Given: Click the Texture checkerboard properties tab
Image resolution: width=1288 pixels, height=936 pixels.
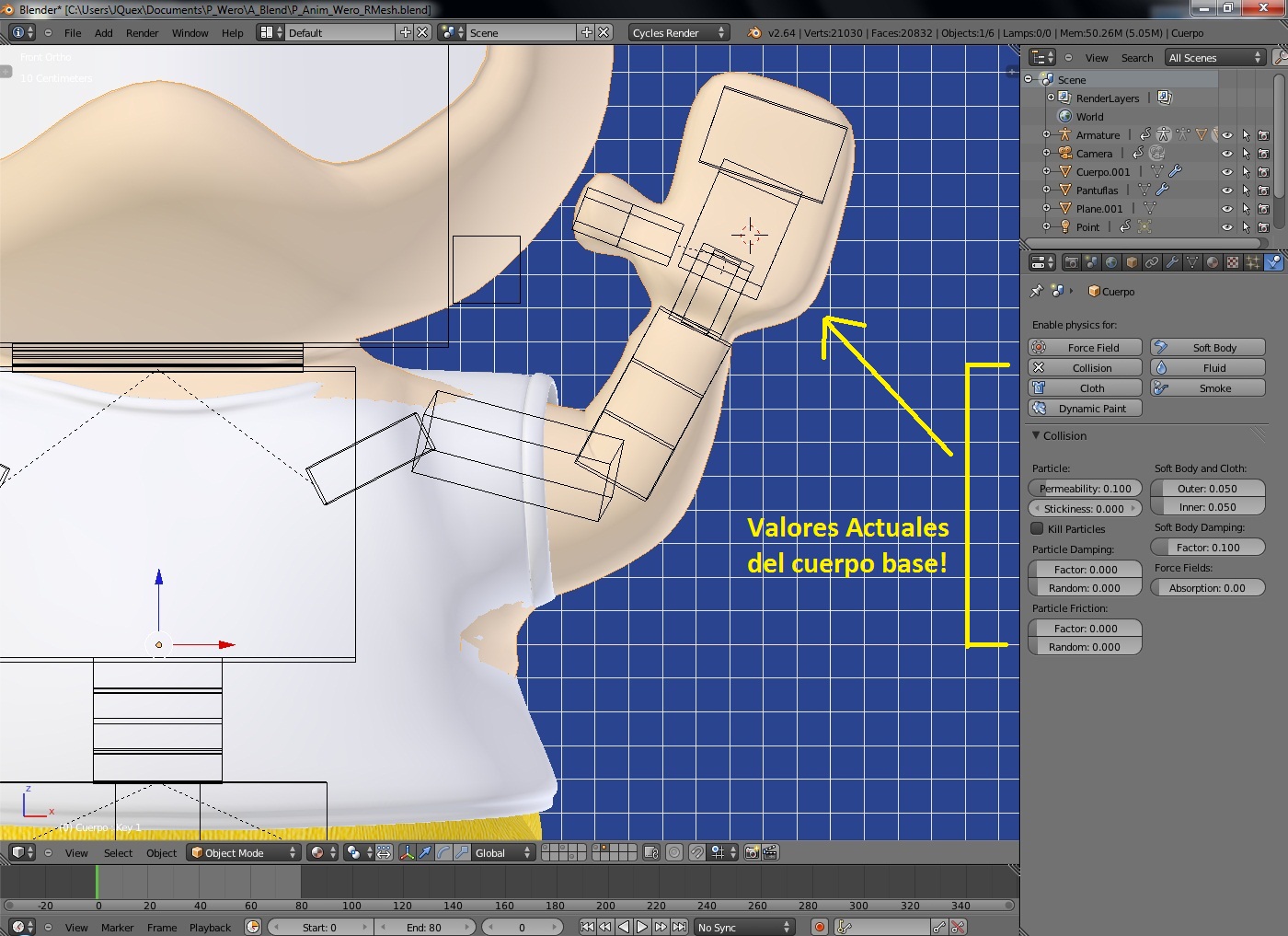Looking at the screenshot, I should (x=1233, y=263).
